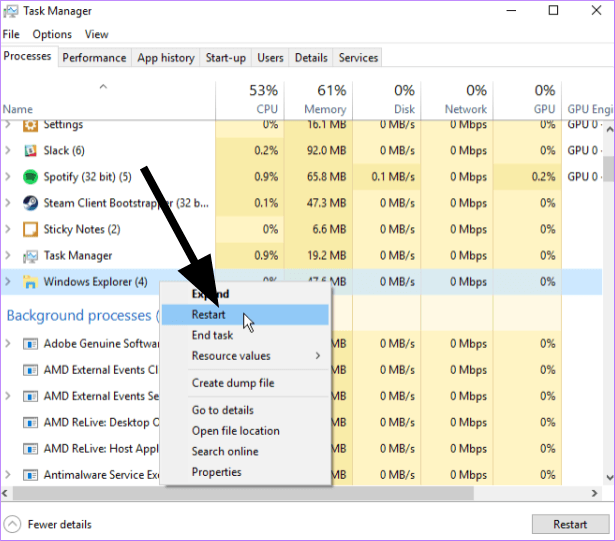Switch to the App history tab
This screenshot has height=541, width=615.
click(x=166, y=58)
